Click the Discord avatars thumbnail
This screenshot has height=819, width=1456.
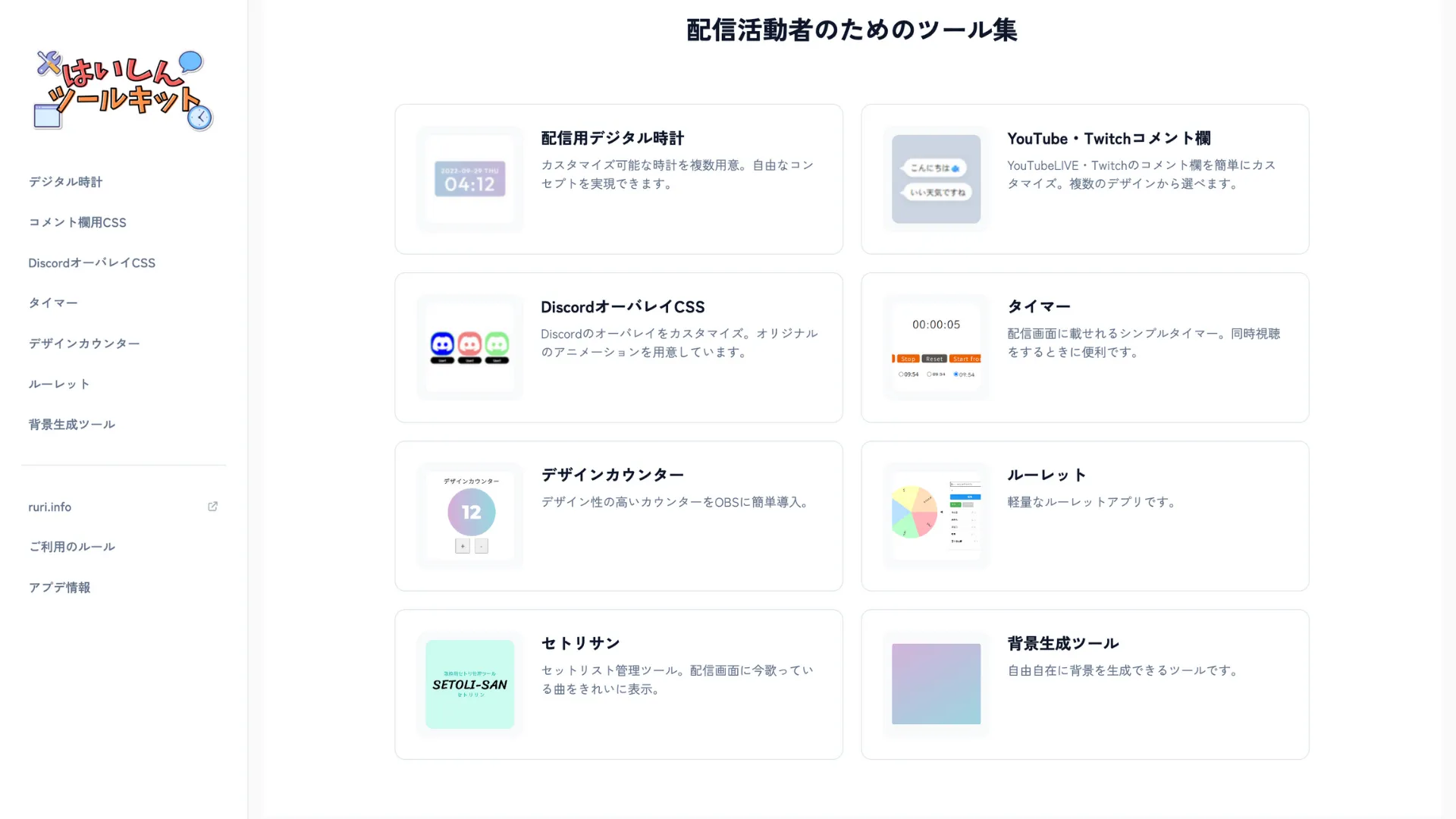[470, 347]
